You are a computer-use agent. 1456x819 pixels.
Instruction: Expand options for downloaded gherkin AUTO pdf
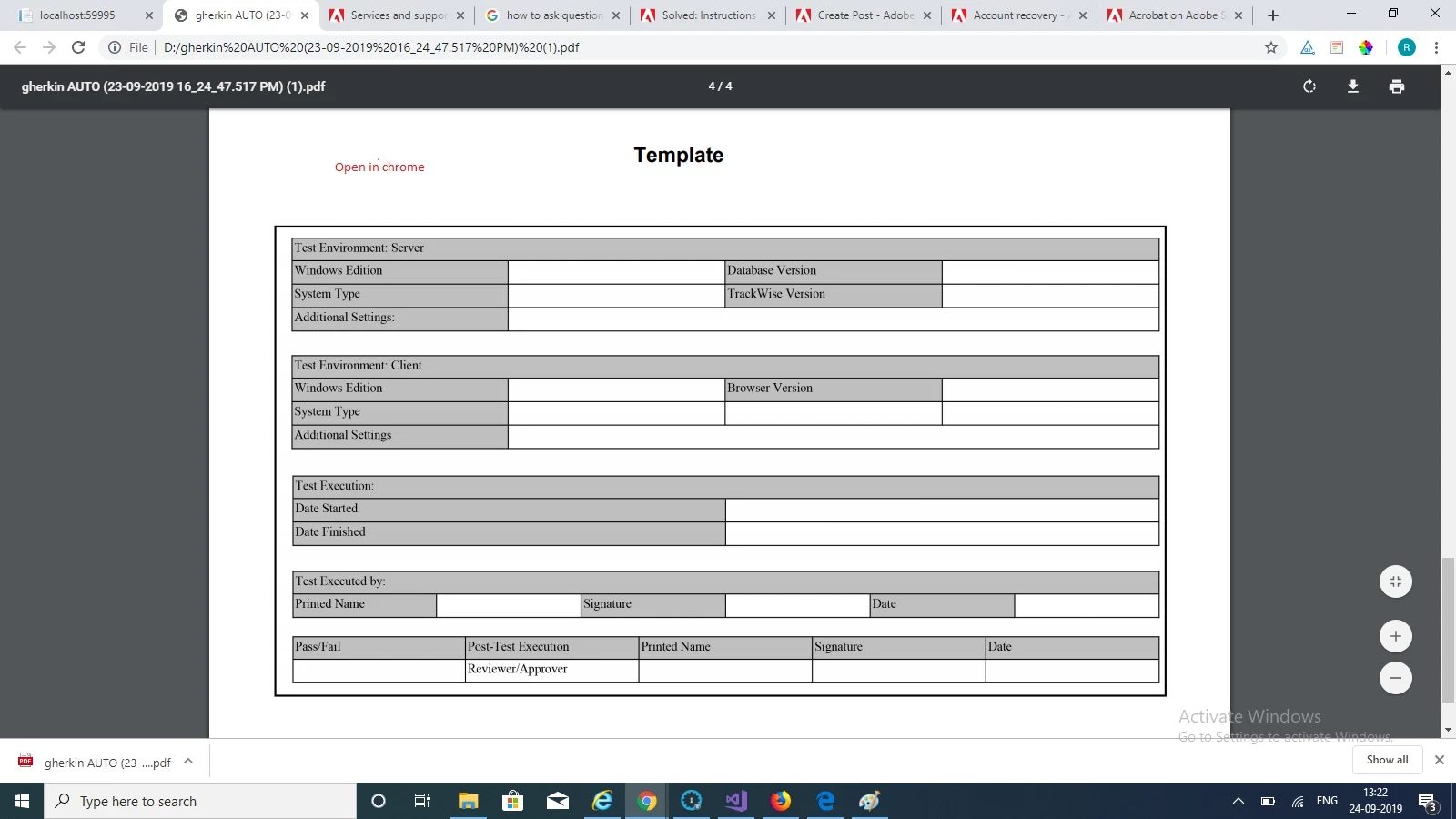pos(188,762)
